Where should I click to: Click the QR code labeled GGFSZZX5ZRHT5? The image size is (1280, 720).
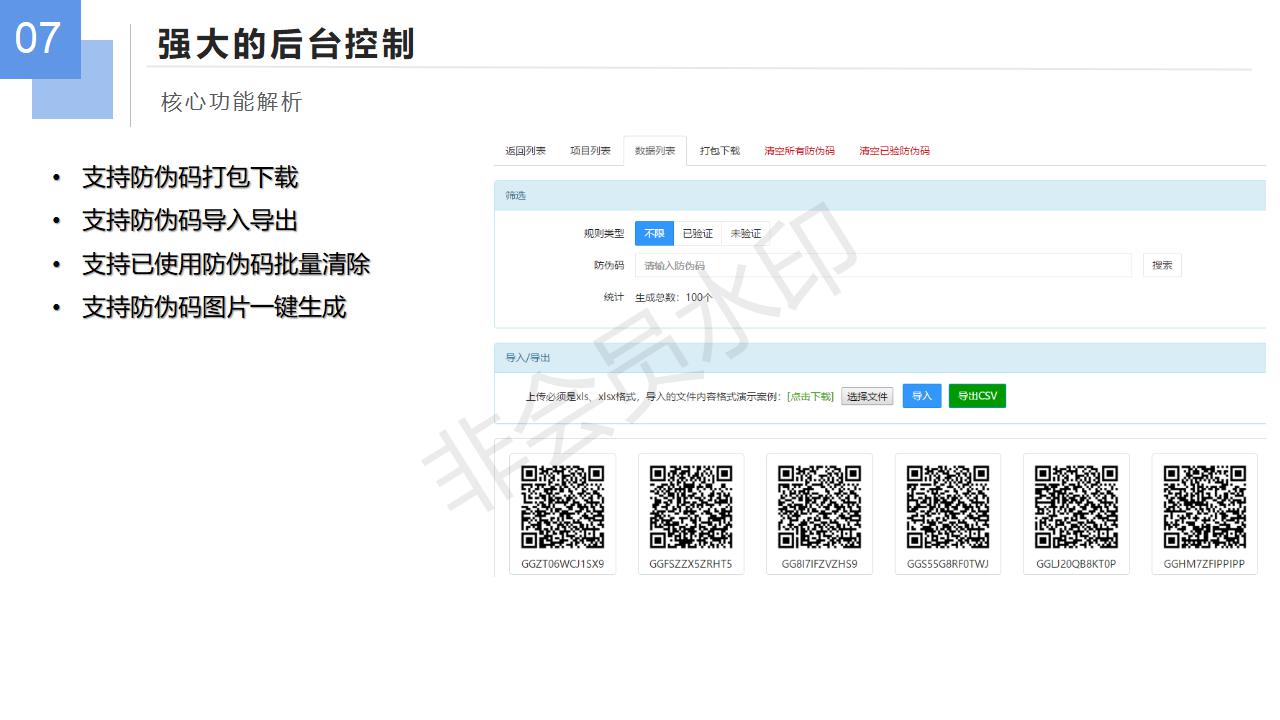[690, 507]
